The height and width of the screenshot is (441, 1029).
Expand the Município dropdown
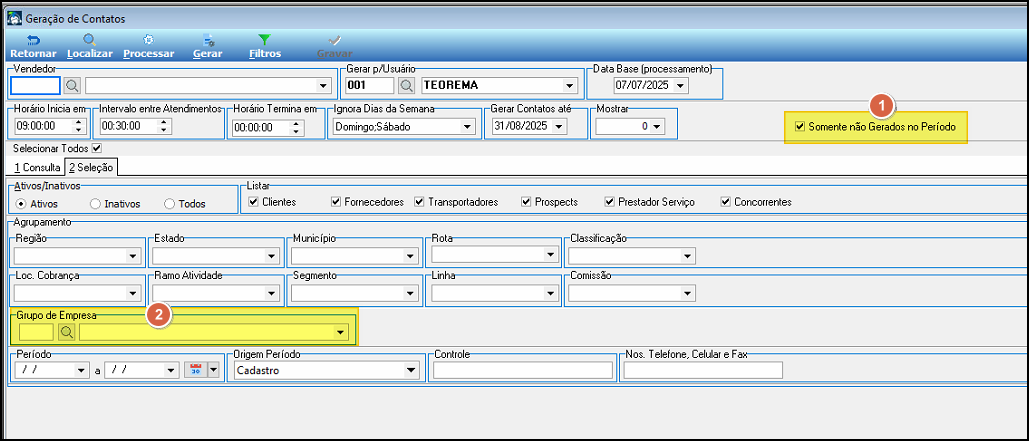410,256
